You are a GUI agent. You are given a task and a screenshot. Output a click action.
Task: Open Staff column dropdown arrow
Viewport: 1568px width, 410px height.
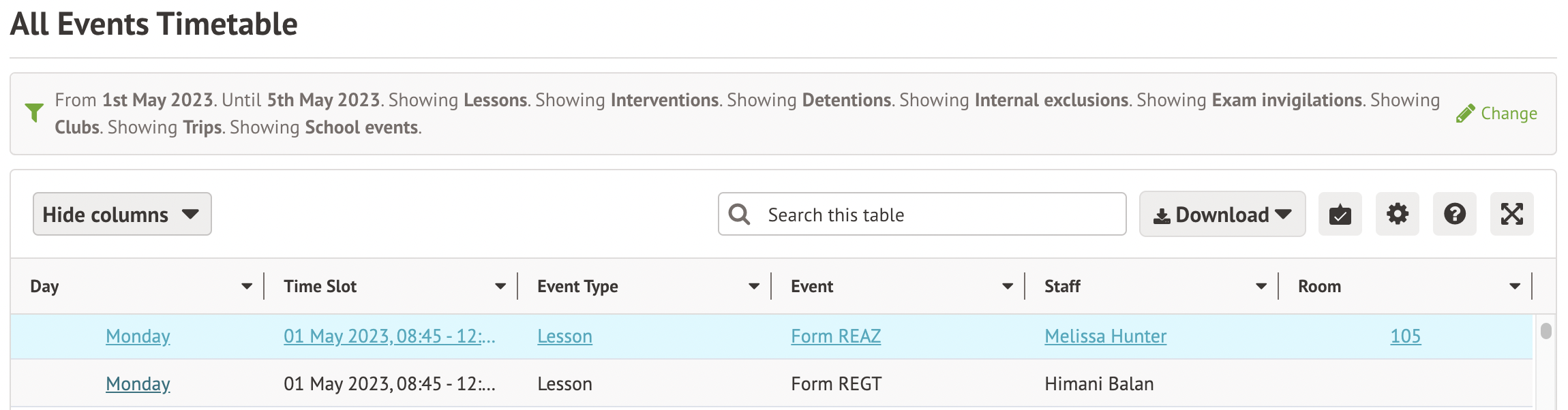[x=1261, y=287]
